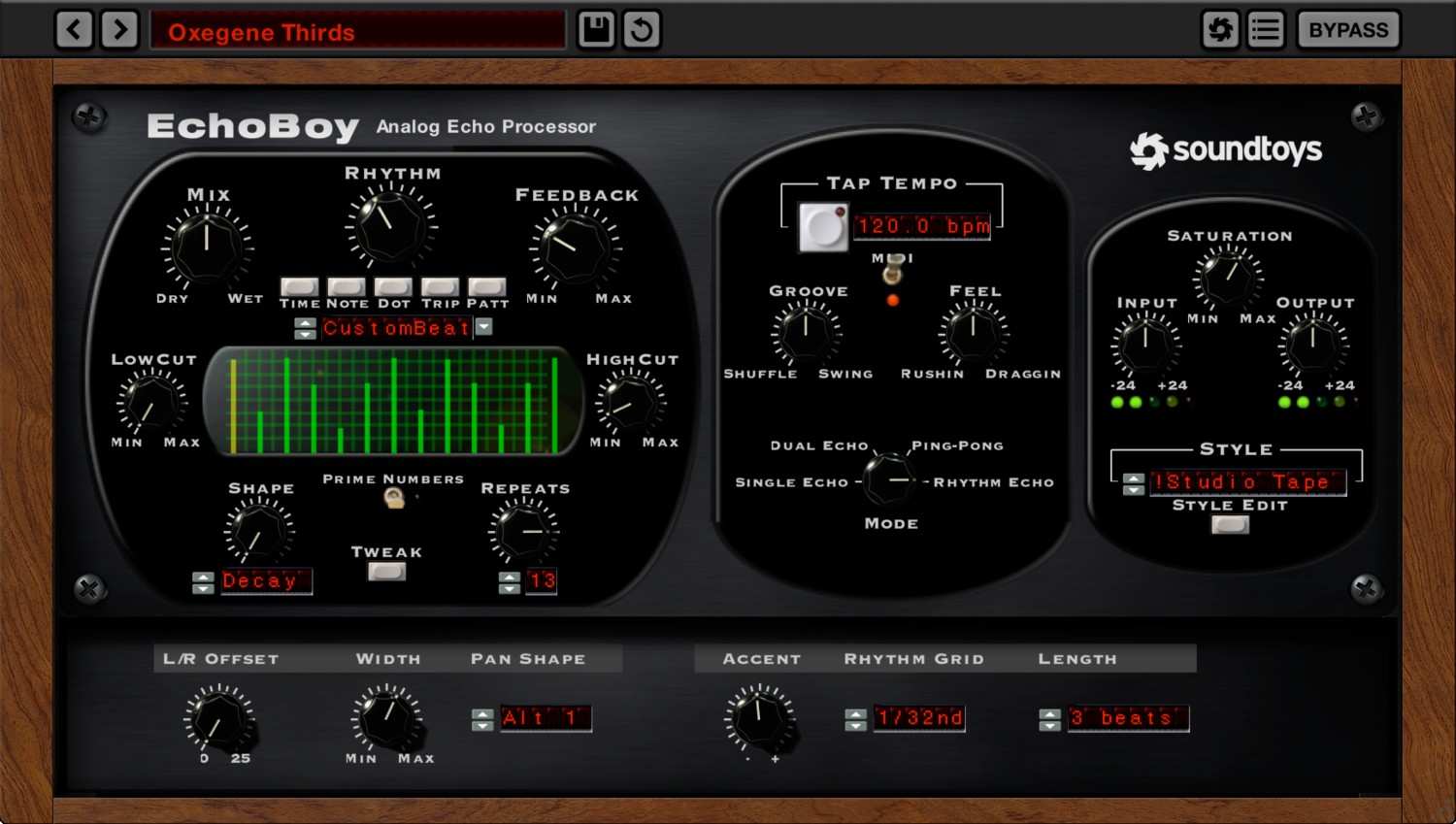This screenshot has width=1456, height=824.
Task: Click the BYPASS button
Action: tap(1347, 29)
